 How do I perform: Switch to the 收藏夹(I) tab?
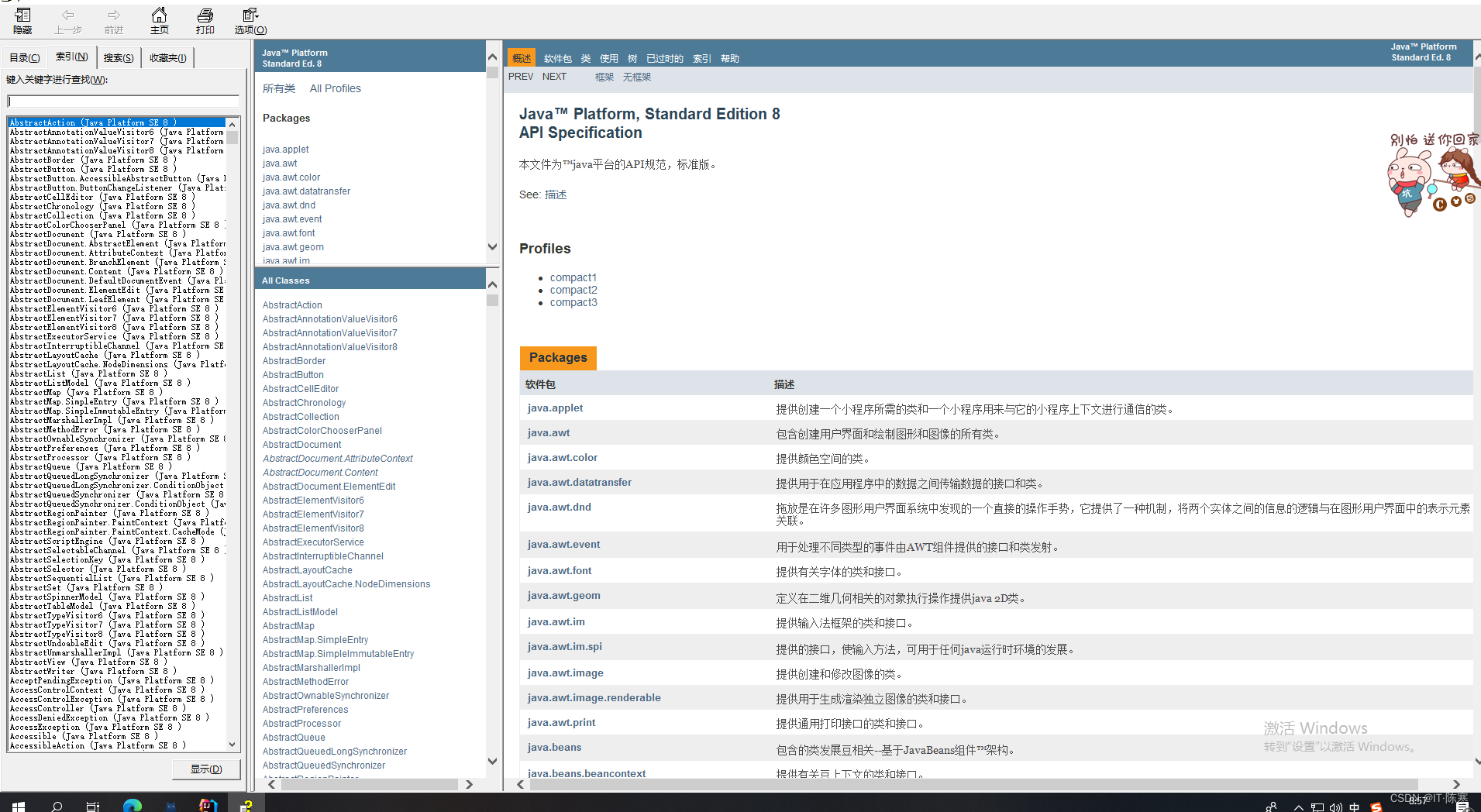coord(168,57)
